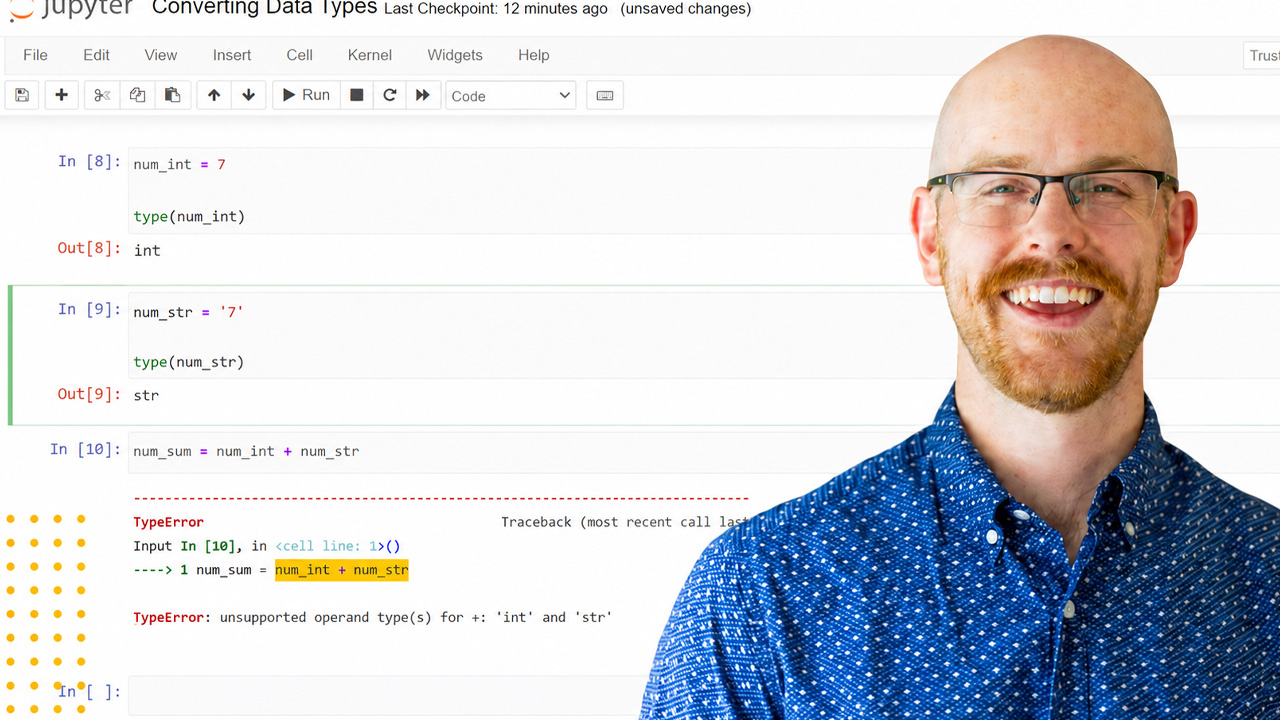Select the In [9] prompt label
Image resolution: width=1280 pixels, height=720 pixels.
tap(89, 310)
